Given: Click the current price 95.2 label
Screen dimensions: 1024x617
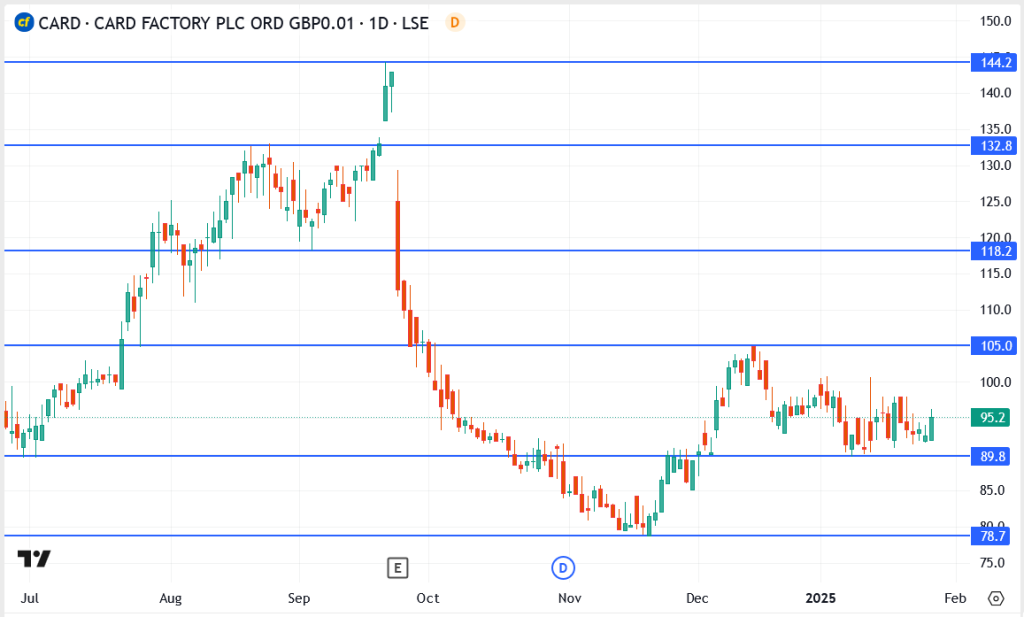Looking at the screenshot, I should pyautogui.click(x=995, y=417).
